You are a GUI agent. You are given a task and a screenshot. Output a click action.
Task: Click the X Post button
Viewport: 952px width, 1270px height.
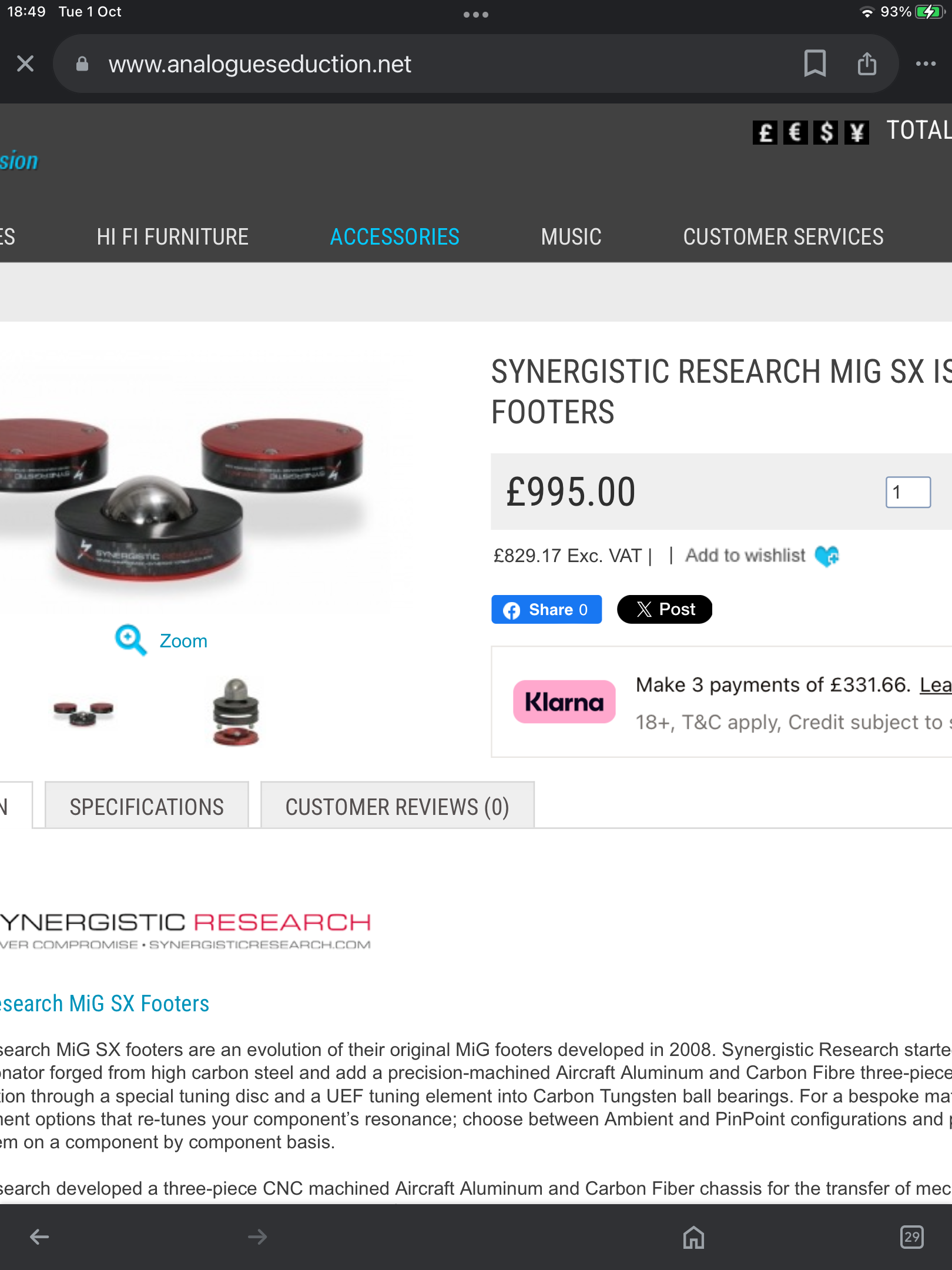(x=665, y=609)
